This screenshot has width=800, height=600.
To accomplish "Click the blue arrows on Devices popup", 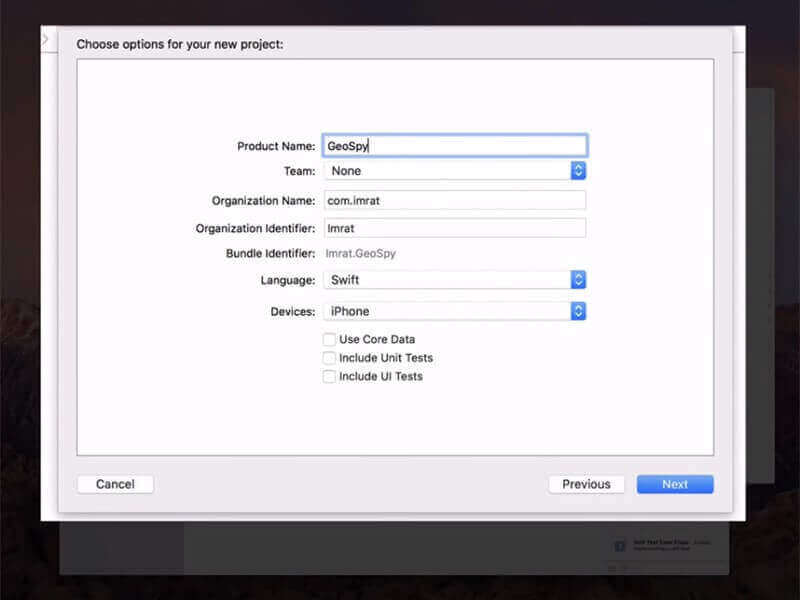I will (578, 311).
